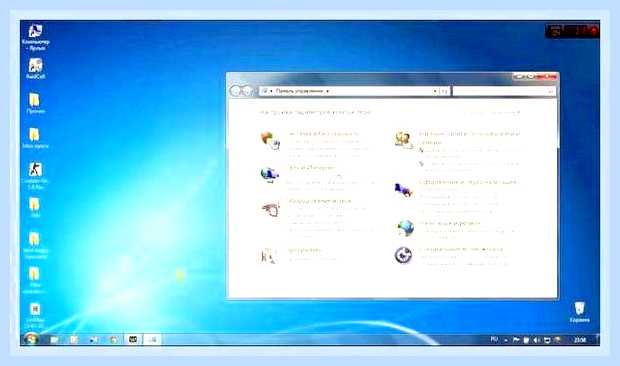The width and height of the screenshot is (620, 366).
Task: Click the Control Panel taskbar button
Action: click(152, 339)
